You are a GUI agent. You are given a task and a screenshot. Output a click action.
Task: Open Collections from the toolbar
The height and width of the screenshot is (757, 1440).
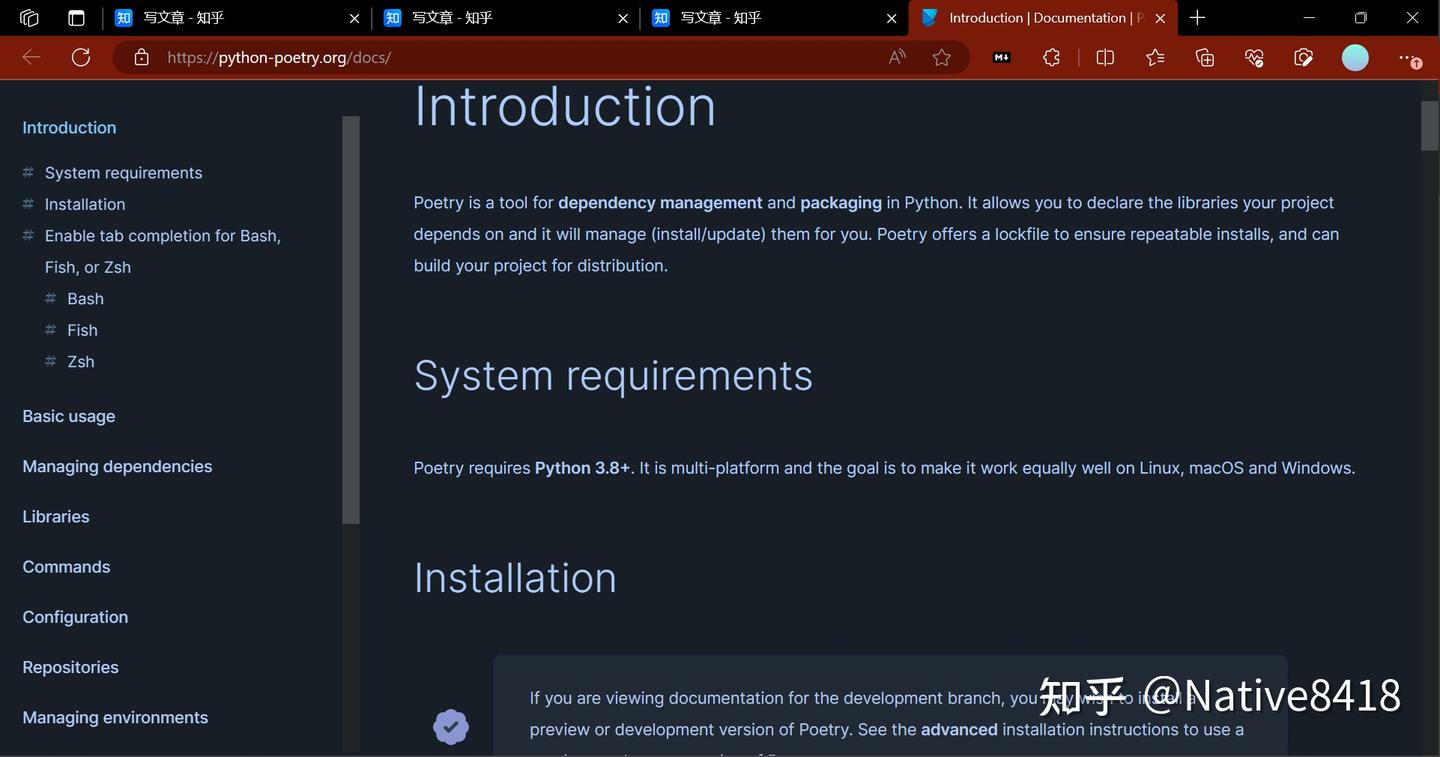coord(1205,57)
